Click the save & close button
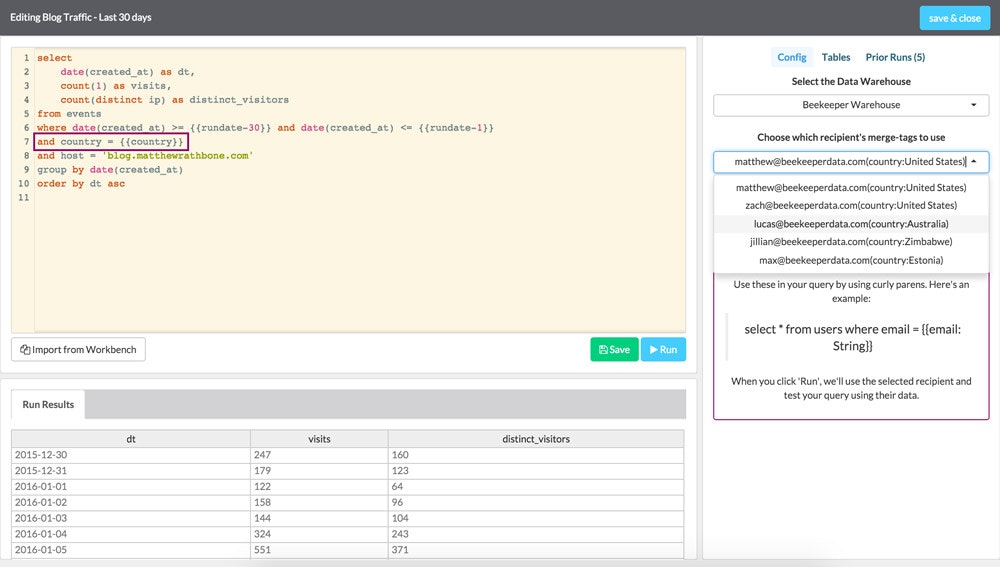The image size is (1000, 567). coord(954,18)
